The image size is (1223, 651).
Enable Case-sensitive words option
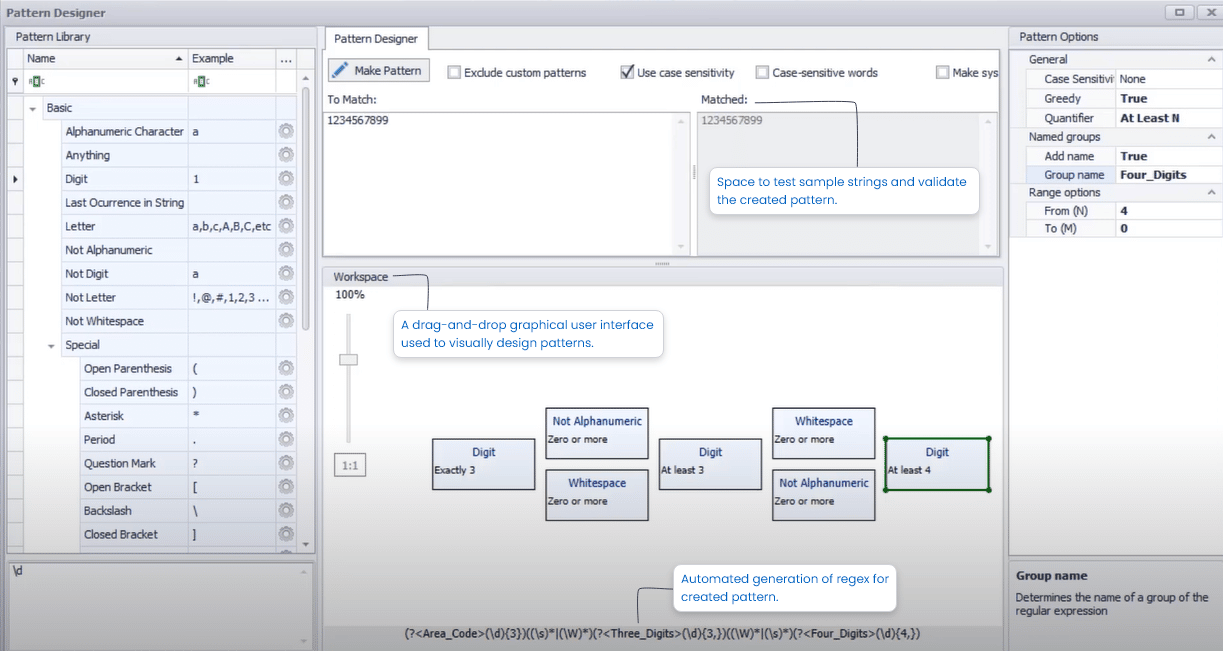762,72
